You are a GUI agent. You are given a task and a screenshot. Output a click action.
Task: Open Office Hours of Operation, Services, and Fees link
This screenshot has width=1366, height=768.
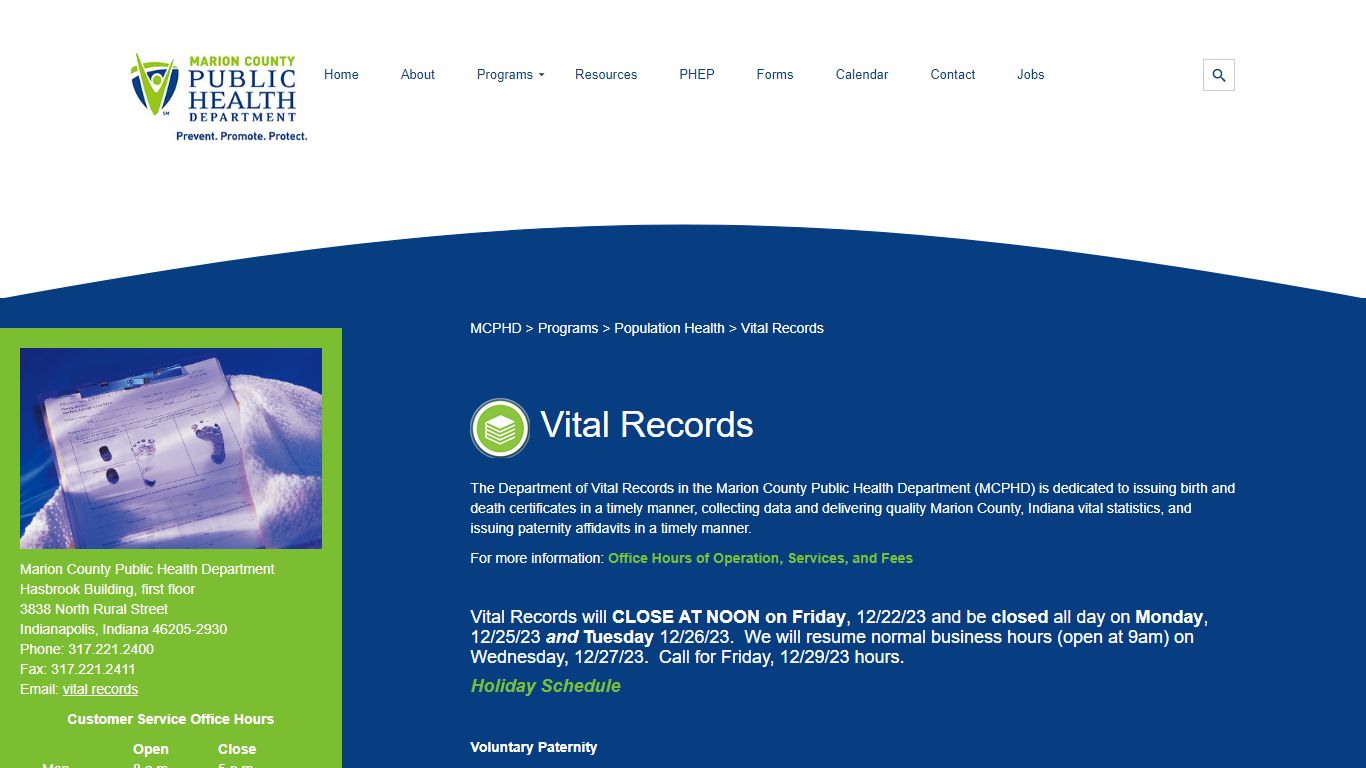tap(760, 558)
